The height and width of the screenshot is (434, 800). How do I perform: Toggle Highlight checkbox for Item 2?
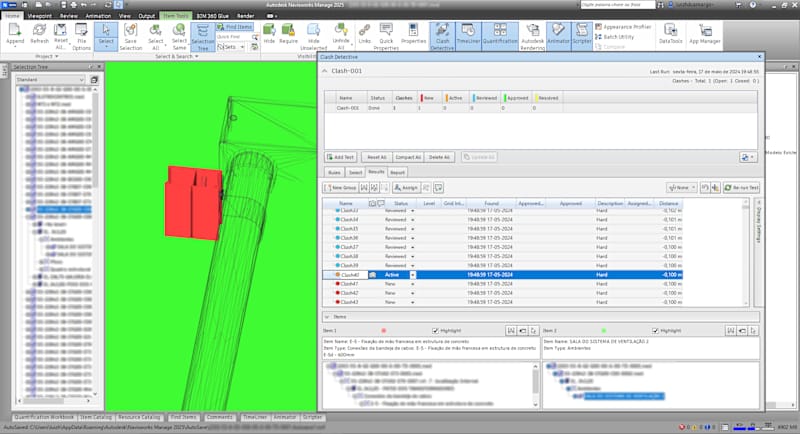pos(655,331)
